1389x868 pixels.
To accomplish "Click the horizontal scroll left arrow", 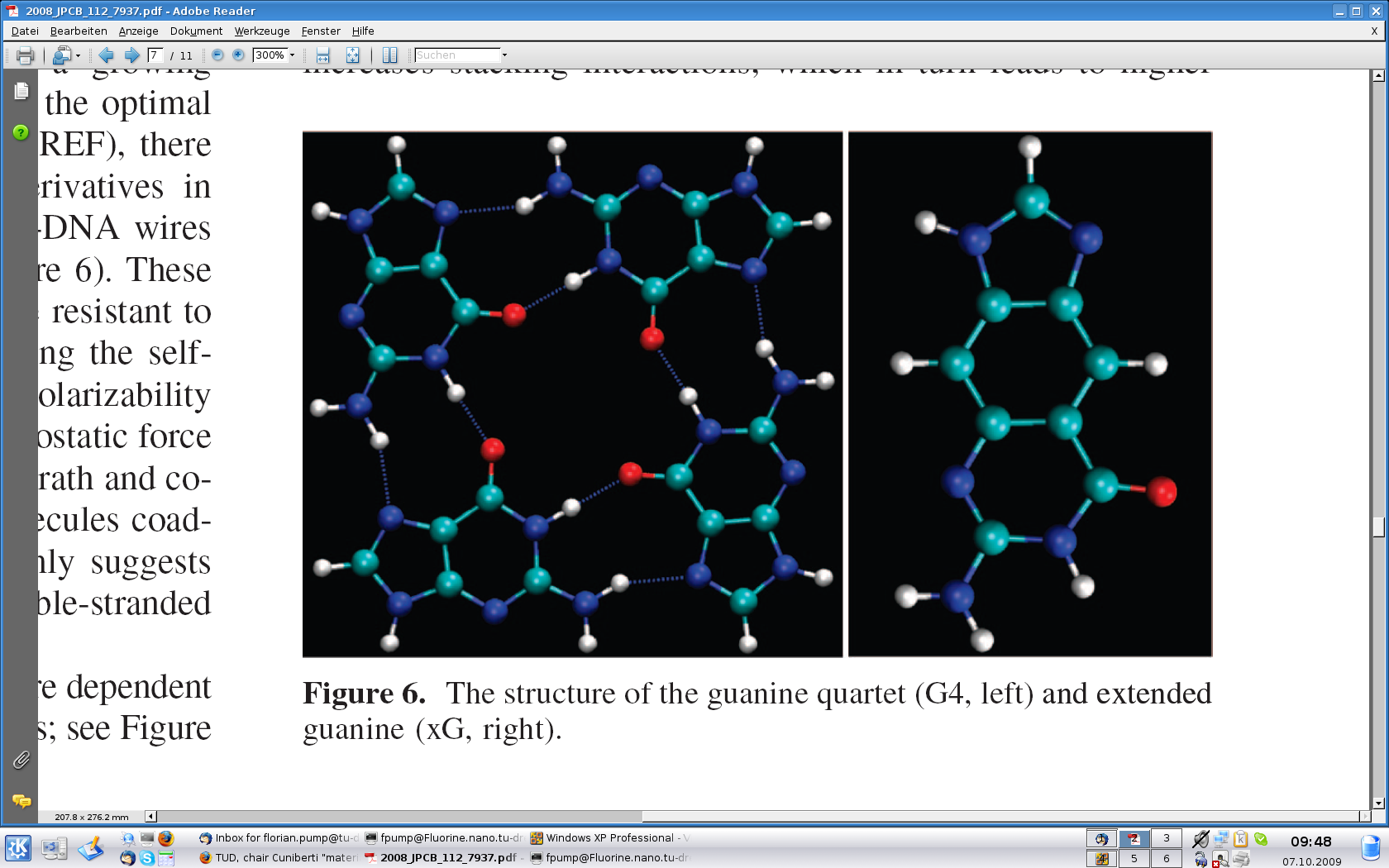I will (150, 816).
